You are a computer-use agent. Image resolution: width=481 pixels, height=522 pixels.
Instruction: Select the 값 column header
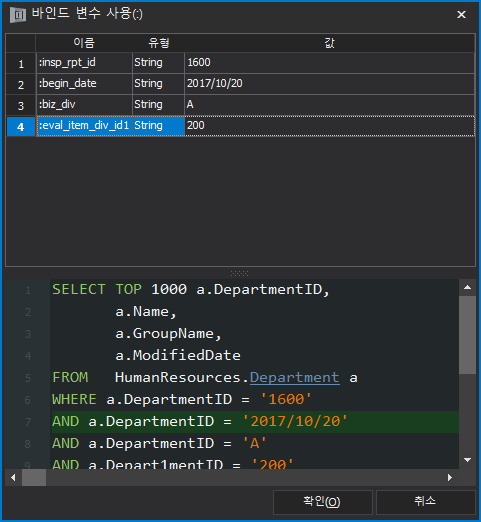tap(330, 43)
